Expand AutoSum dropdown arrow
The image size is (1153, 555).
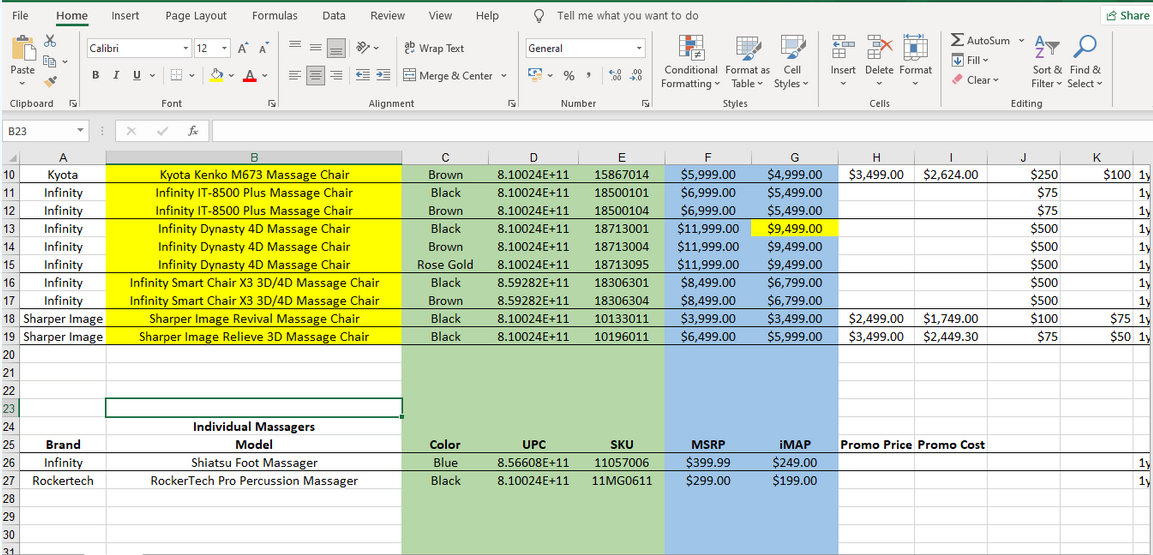coord(1021,40)
